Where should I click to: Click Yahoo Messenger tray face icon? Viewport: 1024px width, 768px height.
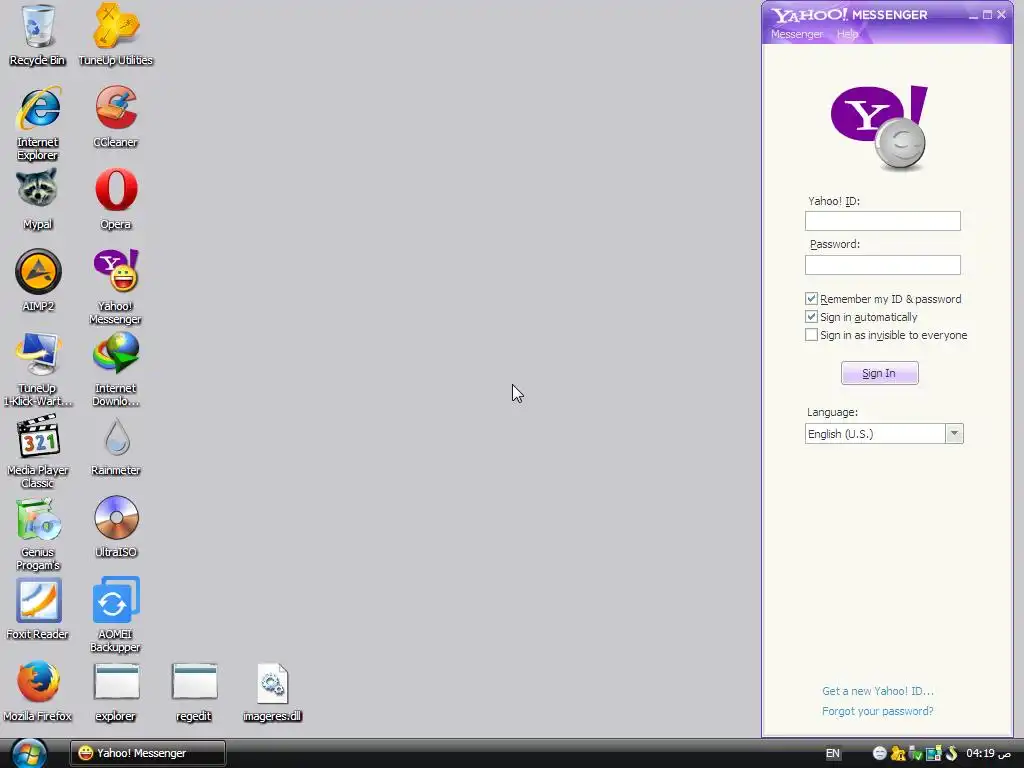pyautogui.click(x=880, y=753)
